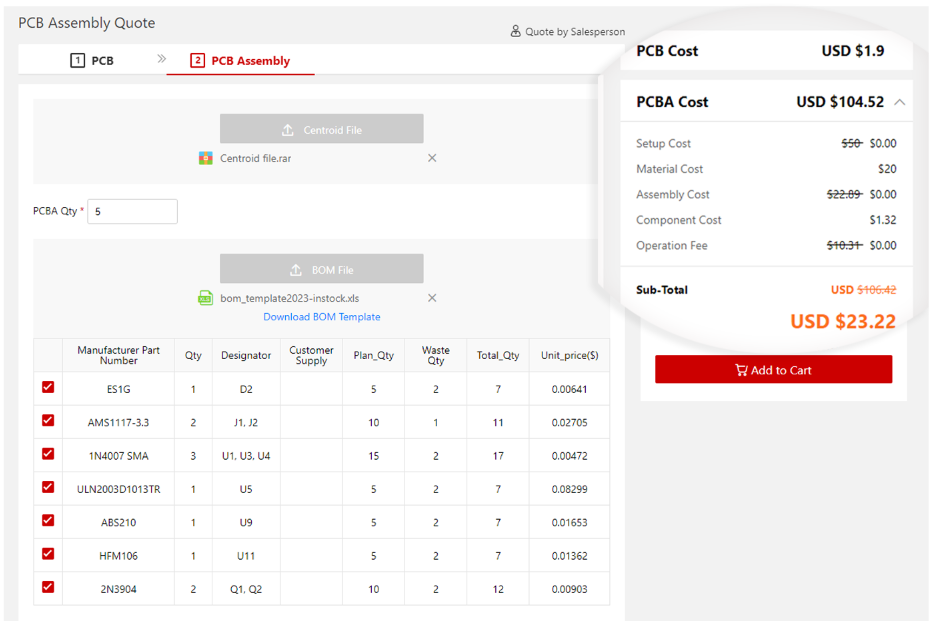Deselect the 2N3904 component row
Image resolution: width=931 pixels, height=622 pixels.
click(x=48, y=587)
